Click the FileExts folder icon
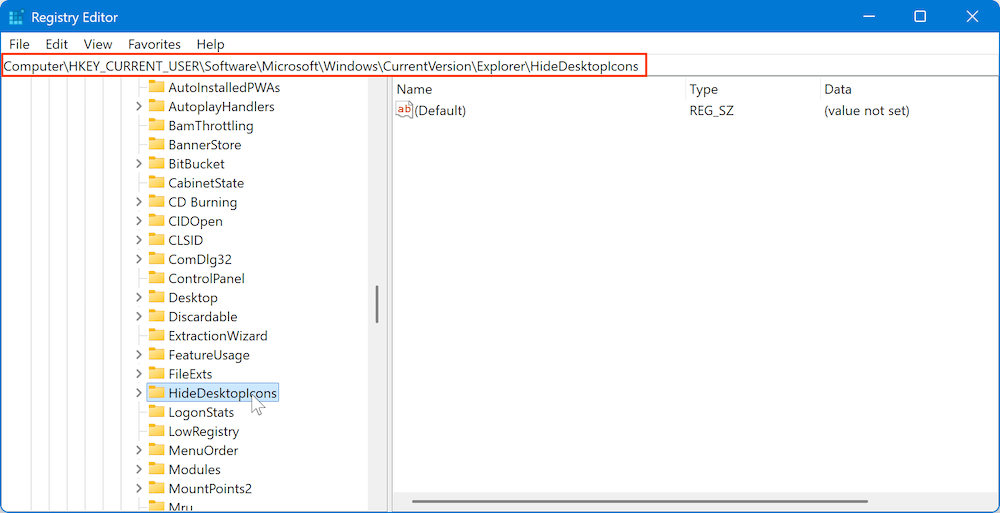1000x513 pixels. point(156,374)
